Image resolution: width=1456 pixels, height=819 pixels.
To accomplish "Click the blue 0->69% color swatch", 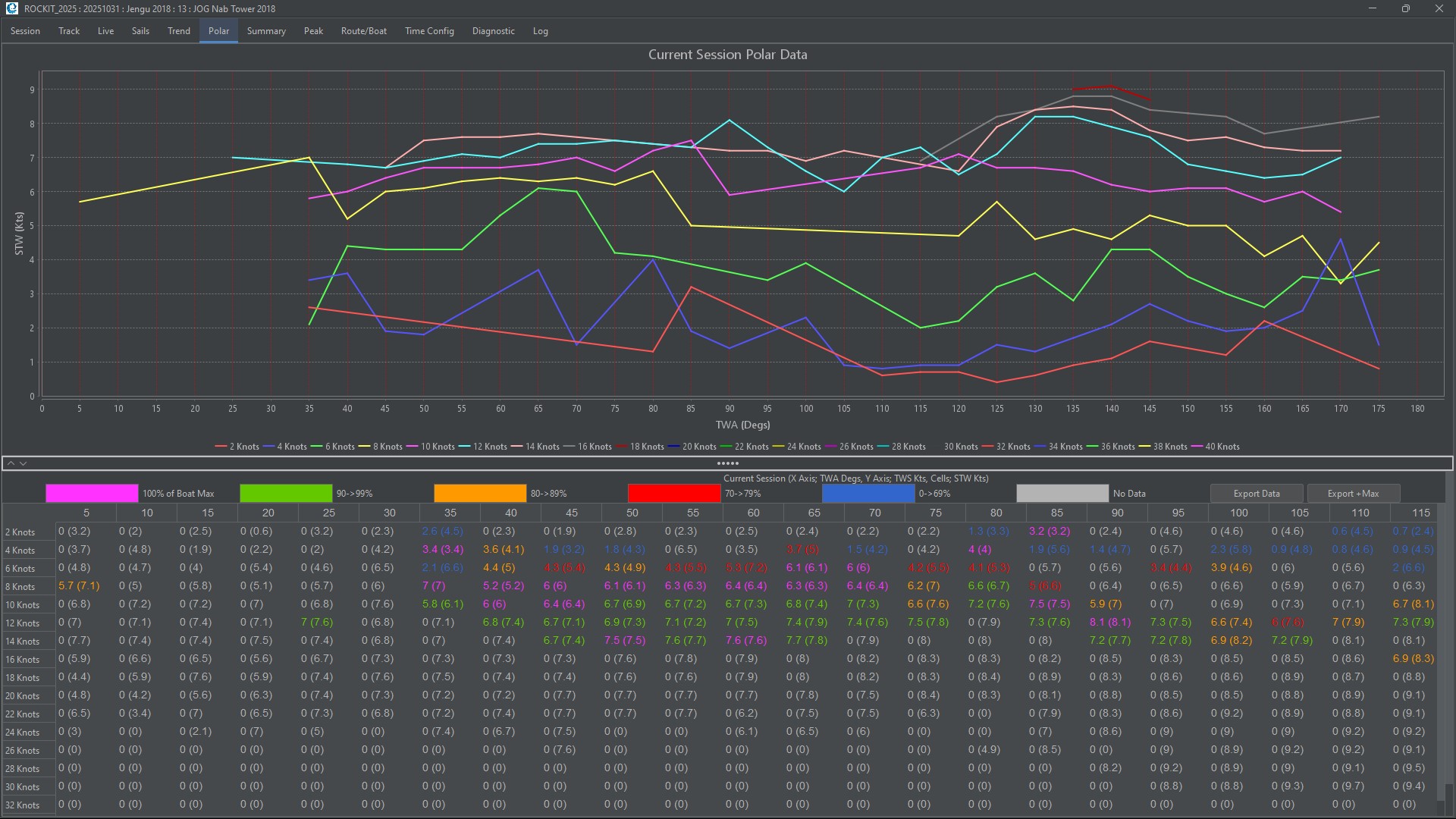I will 868,494.
